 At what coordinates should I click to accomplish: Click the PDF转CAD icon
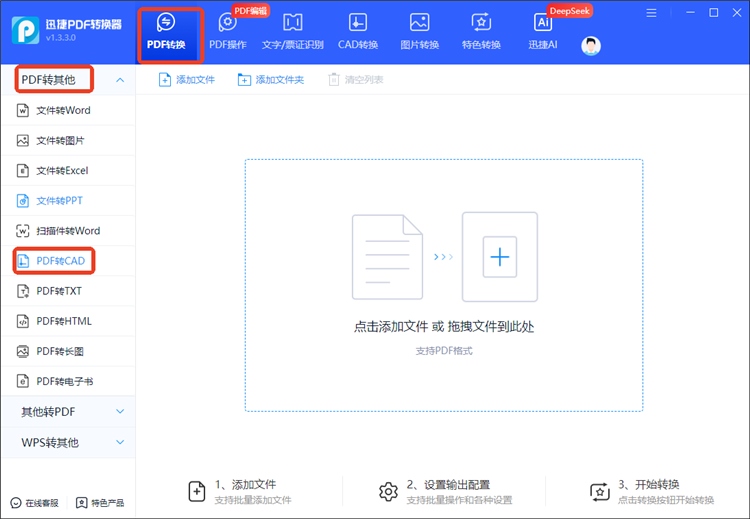tap(22, 261)
